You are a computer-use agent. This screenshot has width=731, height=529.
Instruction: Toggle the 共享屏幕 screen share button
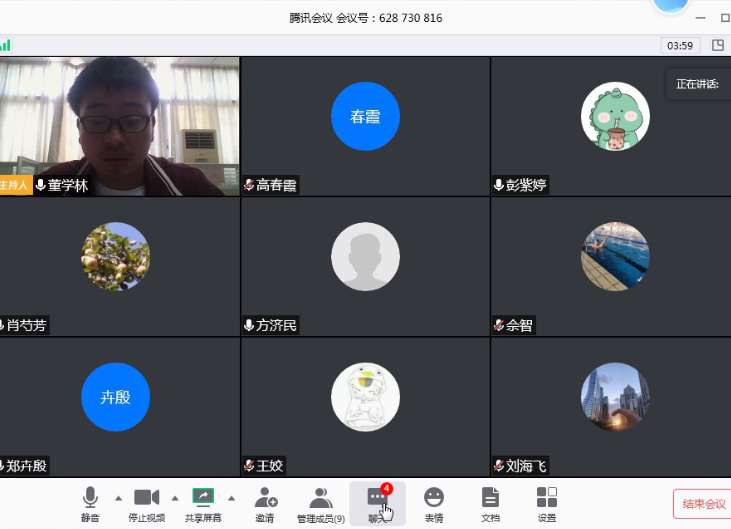[x=203, y=503]
